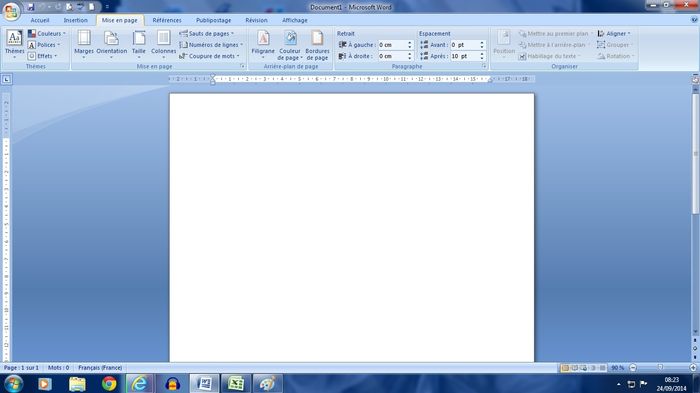Open Filigrane watermark menu
Screen dimensions: 700x393
(x=263, y=45)
